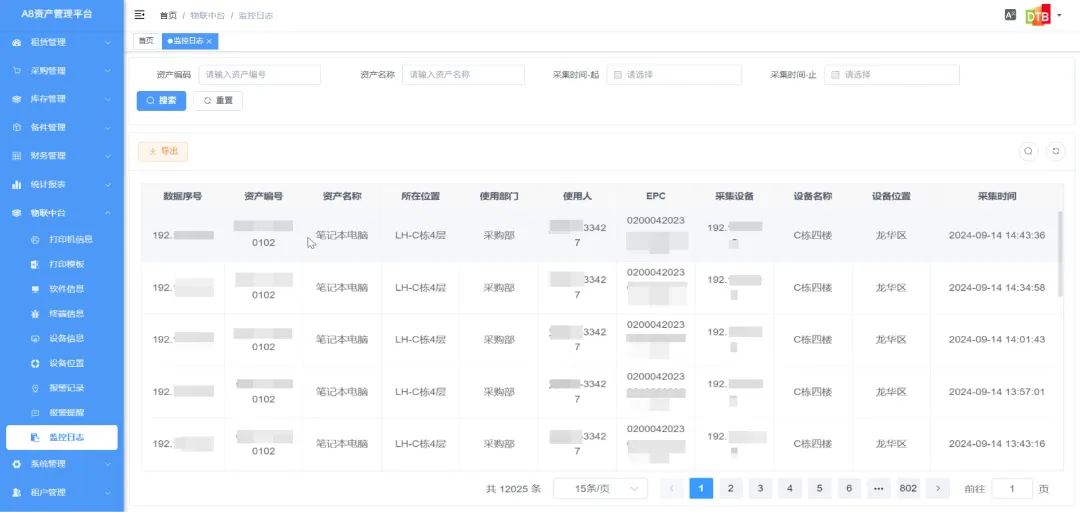This screenshot has width=1080, height=512.
Task: Jump to page 802 in pagination
Action: click(x=908, y=488)
